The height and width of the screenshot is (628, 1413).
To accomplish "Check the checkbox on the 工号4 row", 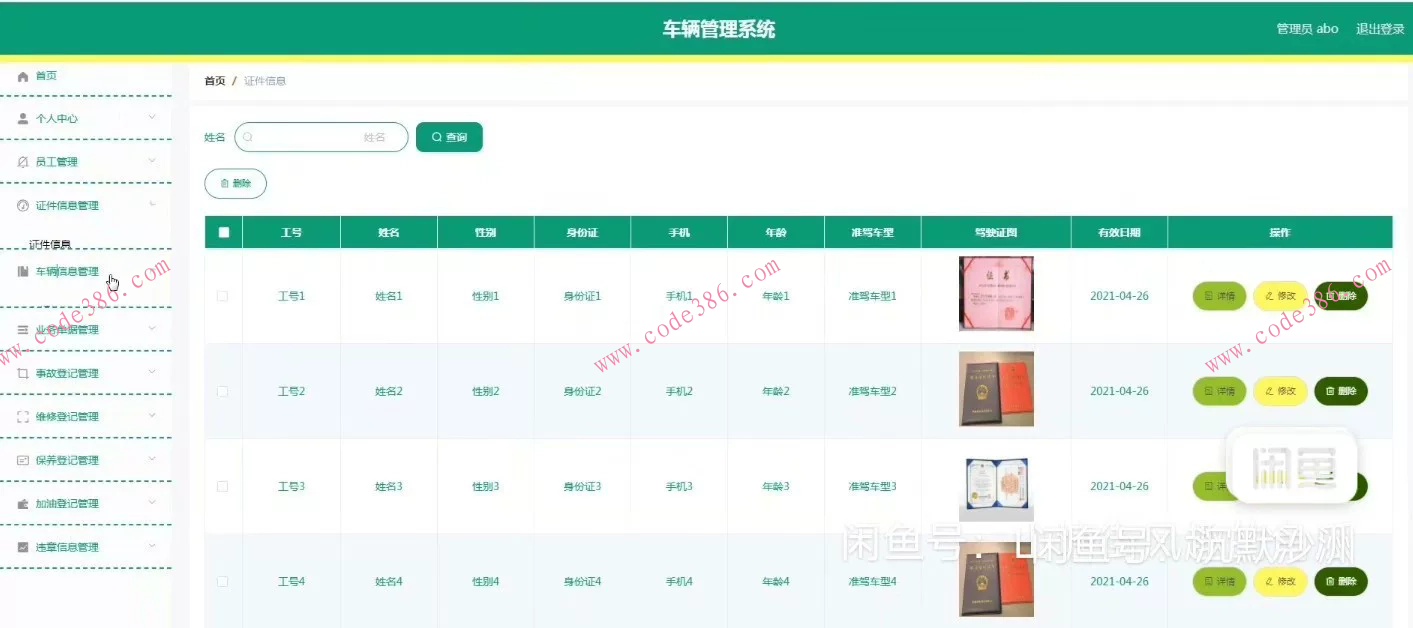I will pyautogui.click(x=223, y=581).
